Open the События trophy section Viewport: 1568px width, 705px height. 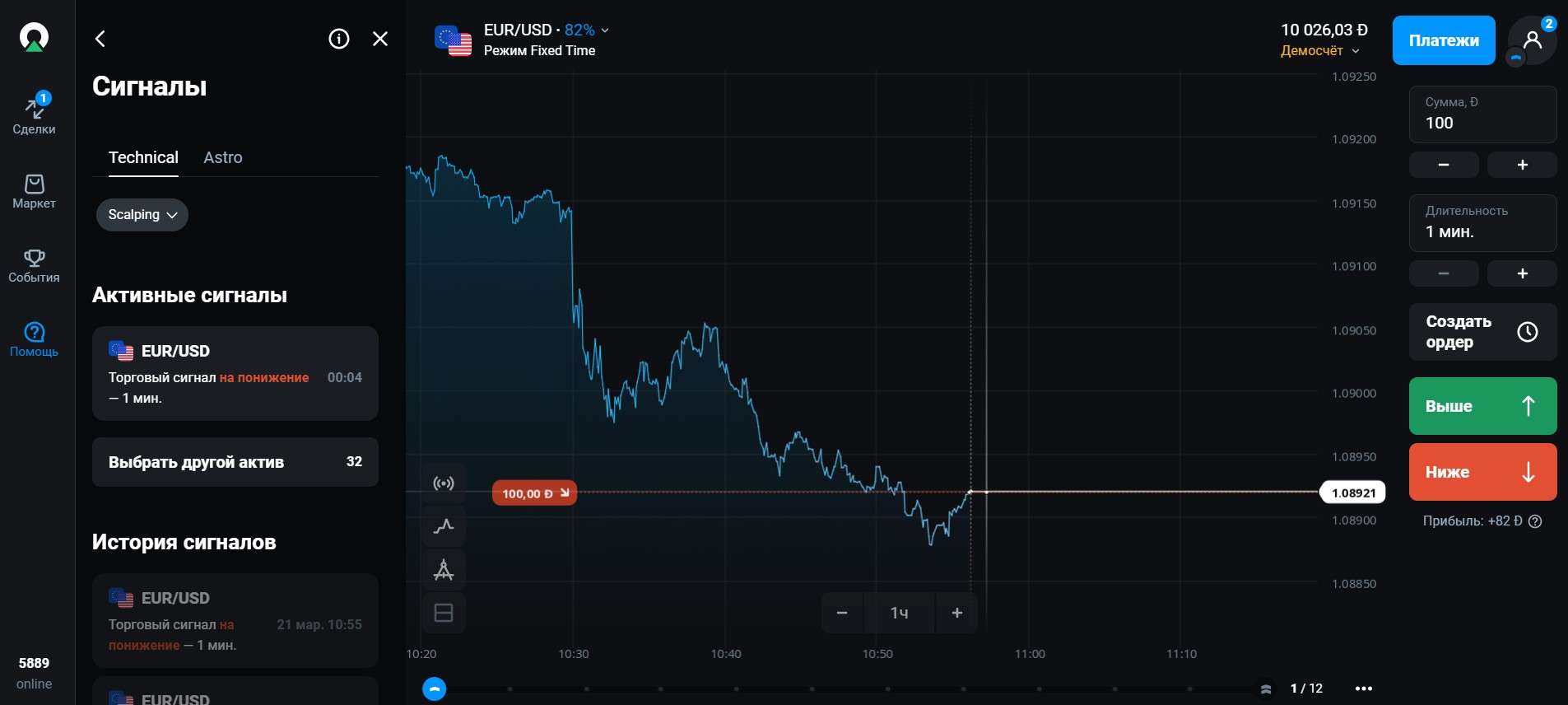pos(34,265)
